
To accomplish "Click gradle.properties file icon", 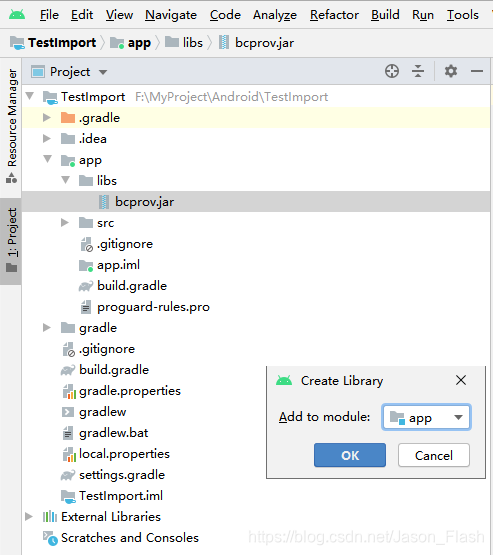I will pyautogui.click(x=69, y=391).
